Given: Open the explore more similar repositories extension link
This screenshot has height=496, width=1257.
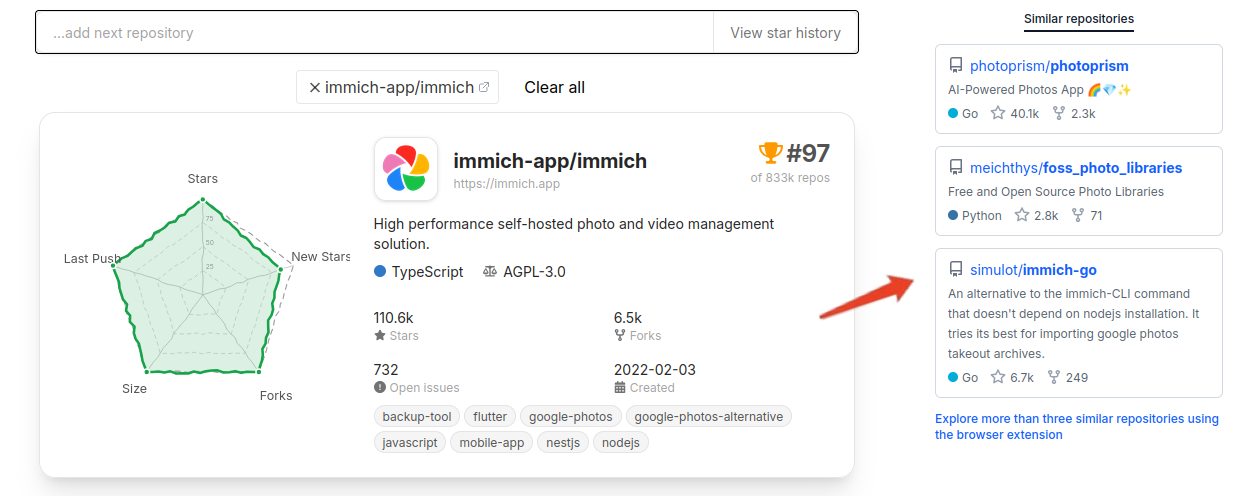Looking at the screenshot, I should pos(1077,427).
